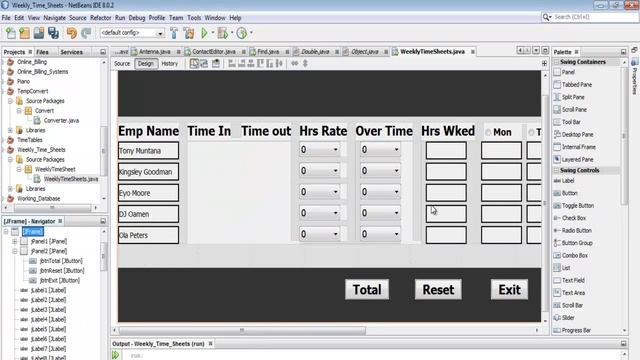Viewport: 640px width, 360px height.
Task: Open Kingsley Goodman's Over Time combo box
Action: click(x=380, y=171)
